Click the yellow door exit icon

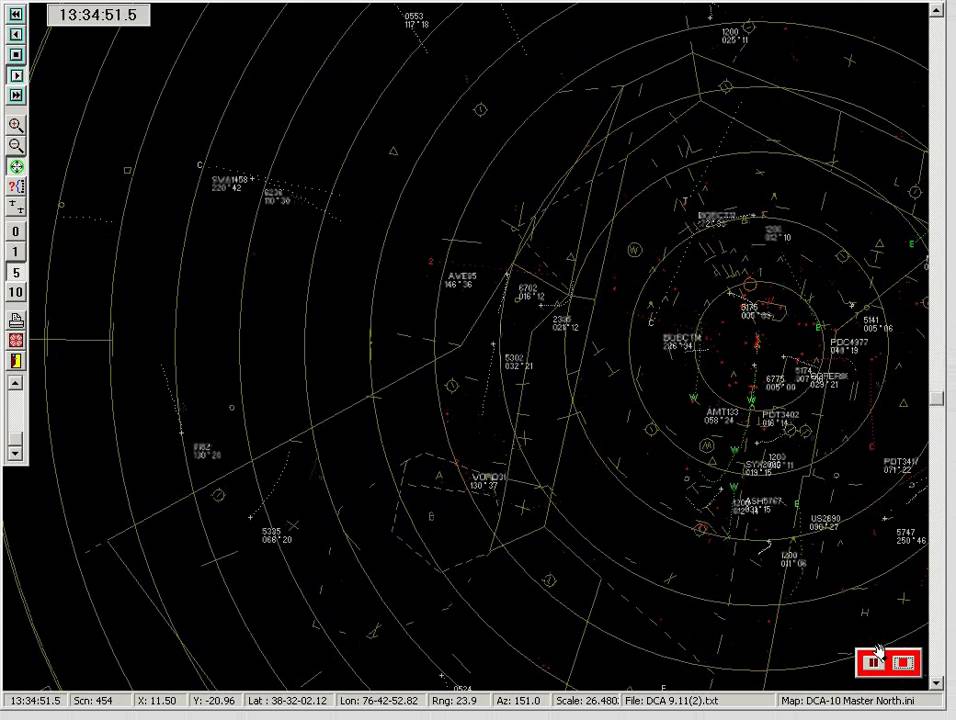16,361
